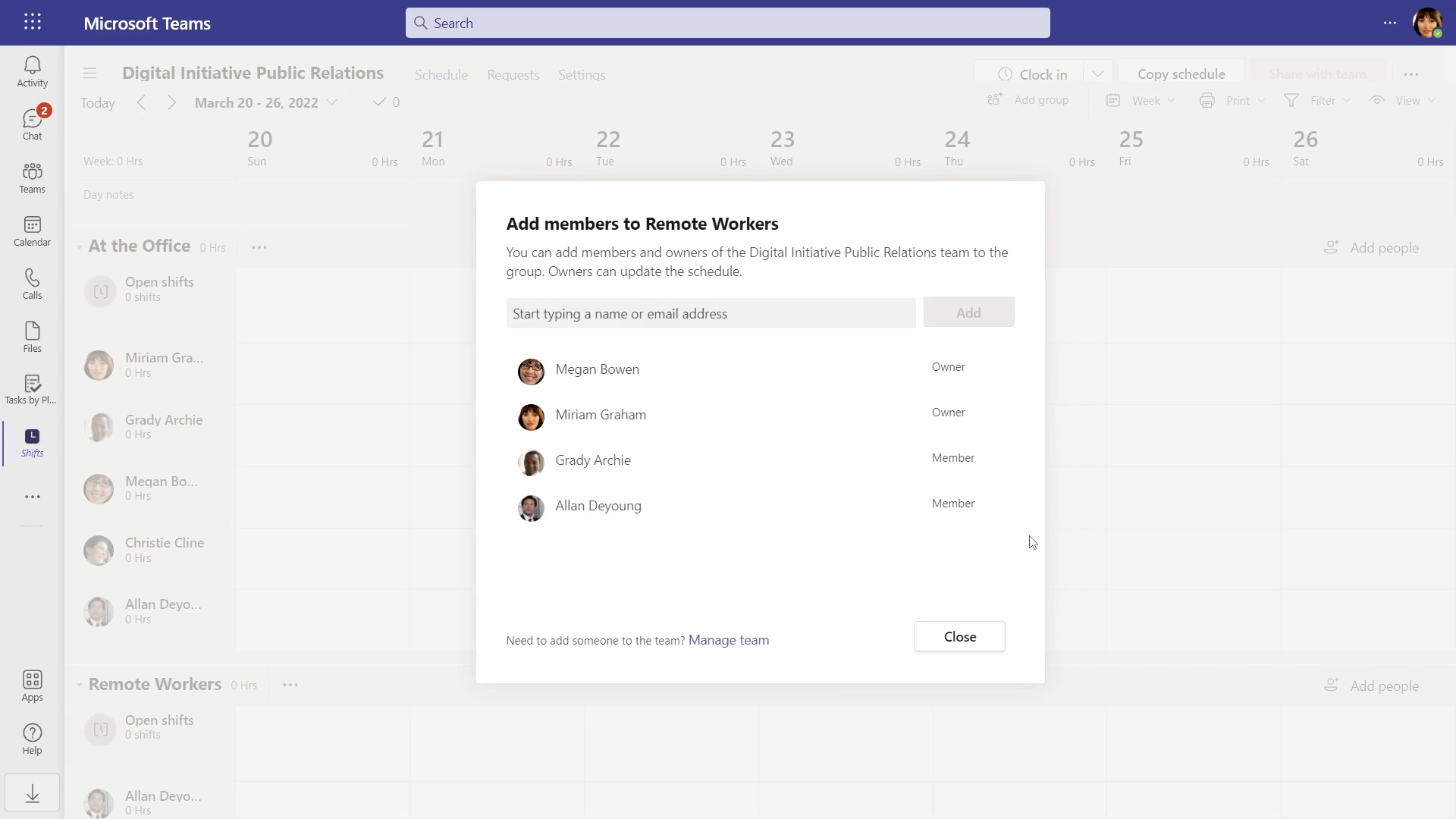Click the Manage team link

click(x=729, y=640)
